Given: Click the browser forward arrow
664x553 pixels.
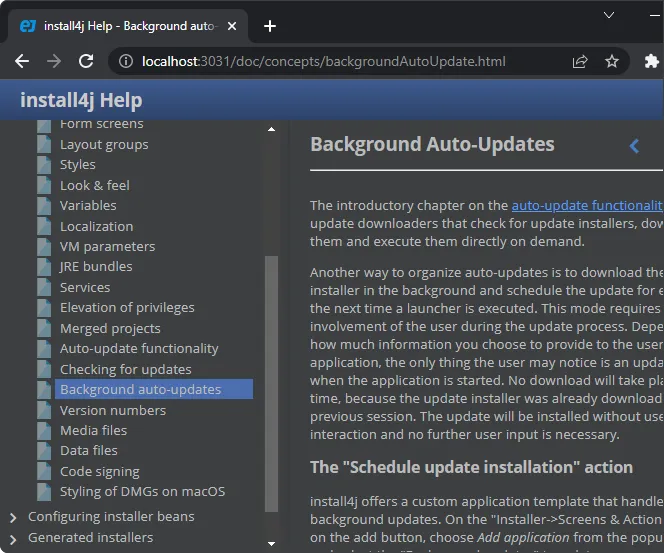Looking at the screenshot, I should [x=54, y=61].
